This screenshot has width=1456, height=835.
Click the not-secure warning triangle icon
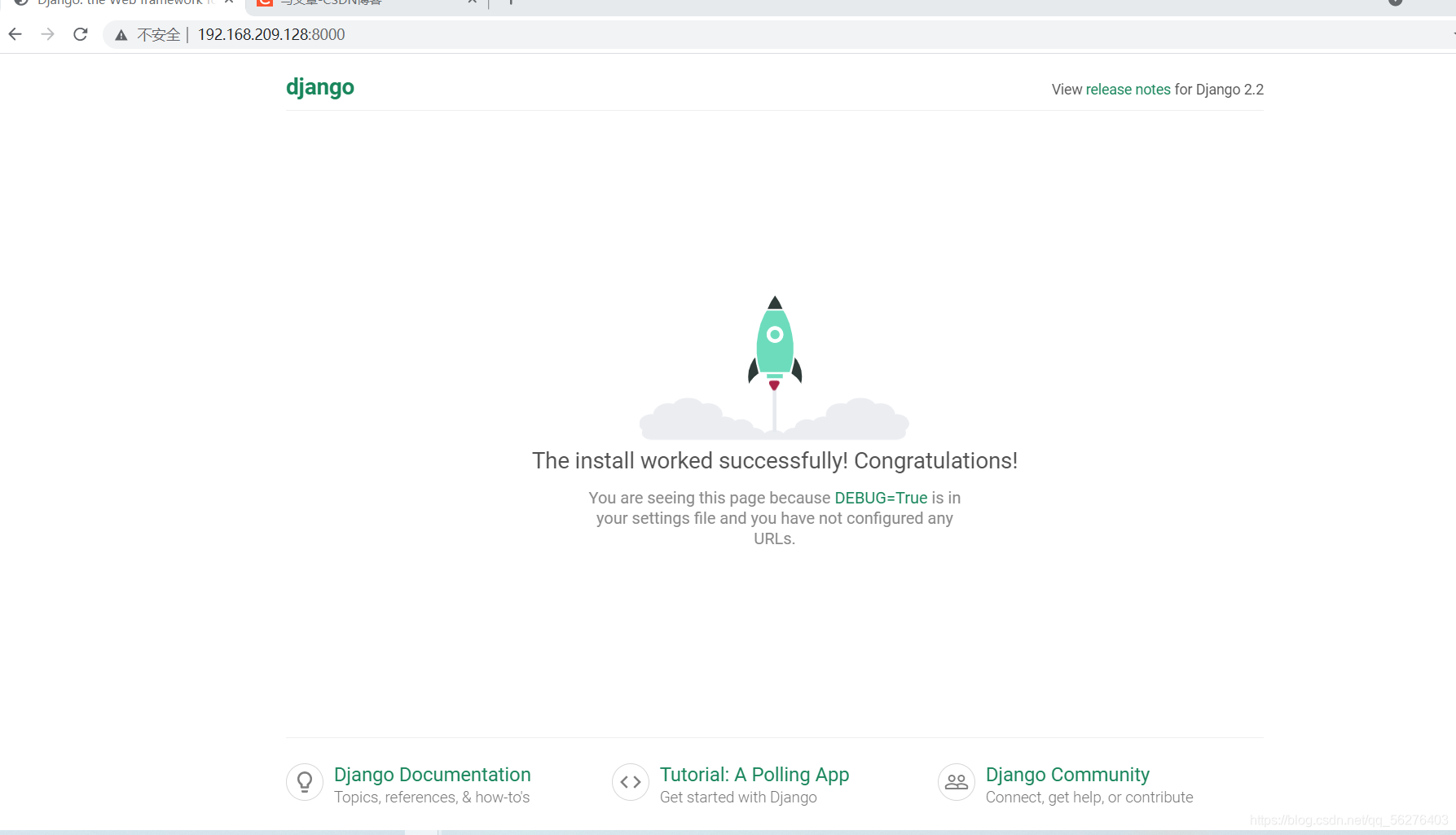121,35
